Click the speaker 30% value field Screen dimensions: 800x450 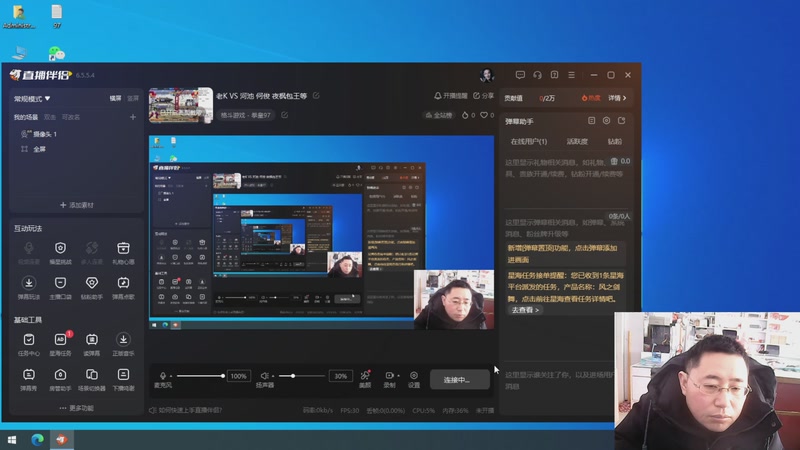340,376
